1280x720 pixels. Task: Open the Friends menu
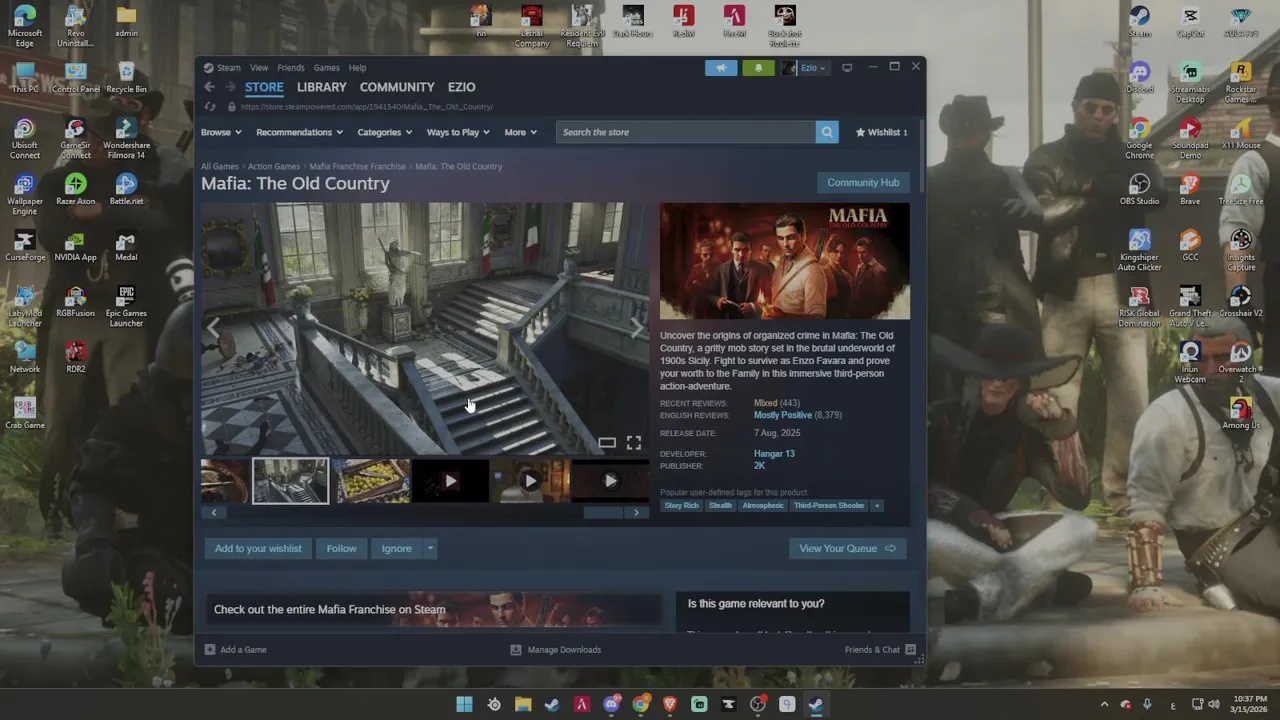click(x=291, y=68)
